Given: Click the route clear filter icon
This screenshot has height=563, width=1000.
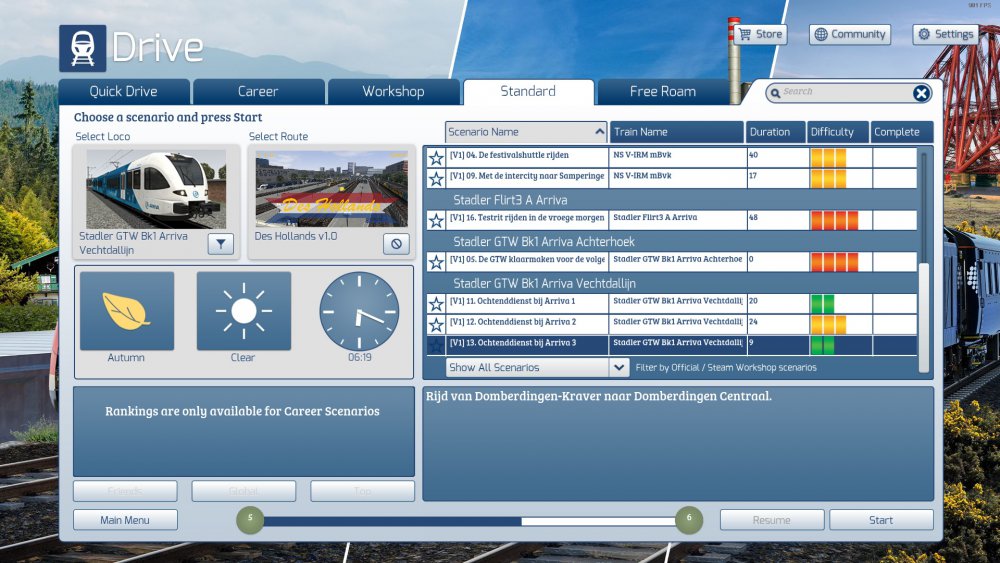Looking at the screenshot, I should click(396, 244).
